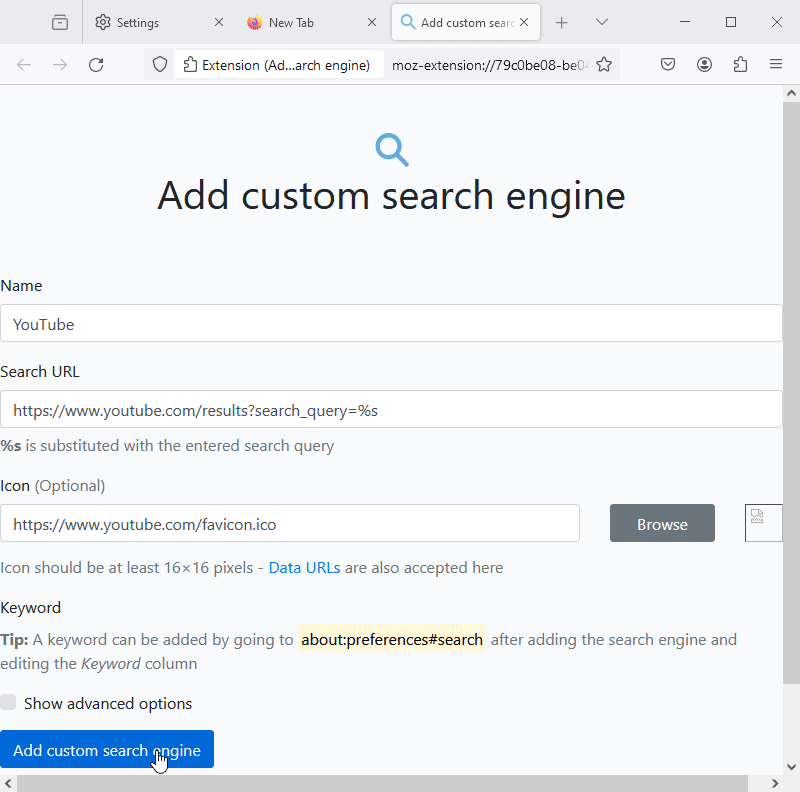Screen dimensions: 800x792
Task: Minimize the Firefox window
Action: point(685,22)
